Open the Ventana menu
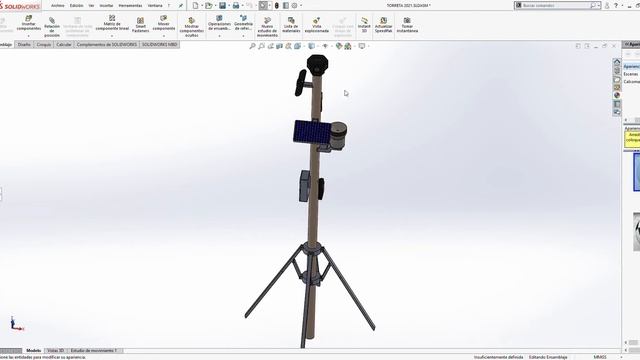 155,6
